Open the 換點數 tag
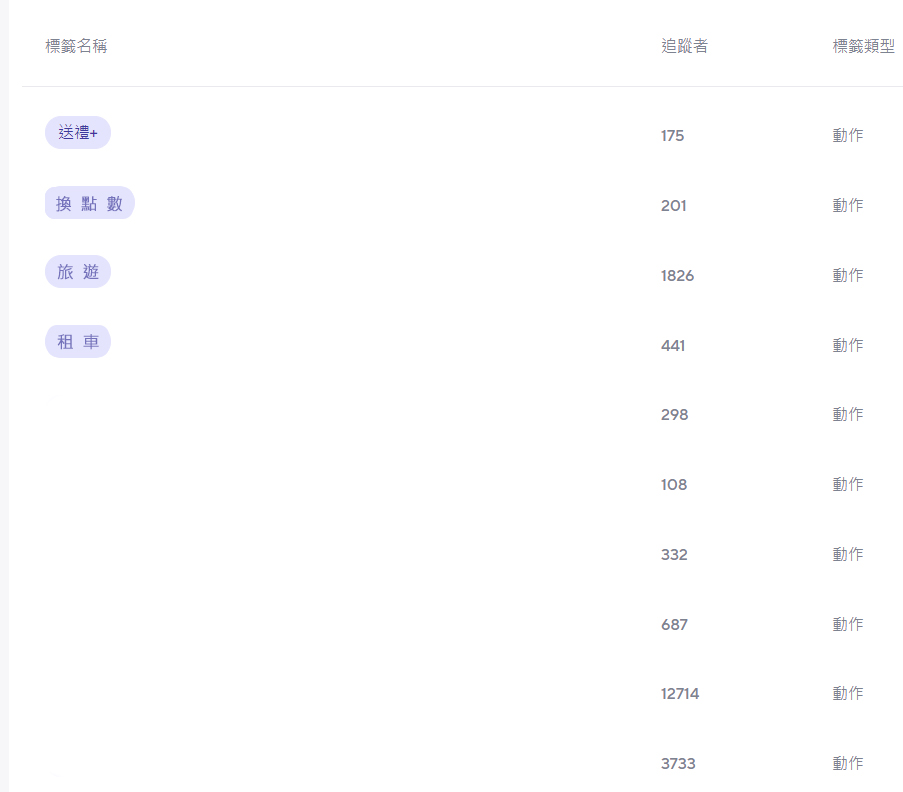 tap(89, 204)
